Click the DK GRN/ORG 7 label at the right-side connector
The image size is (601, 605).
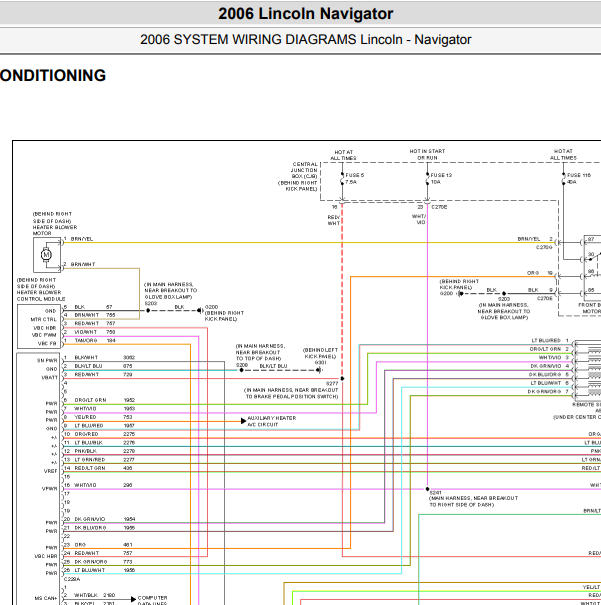pyautogui.click(x=548, y=392)
